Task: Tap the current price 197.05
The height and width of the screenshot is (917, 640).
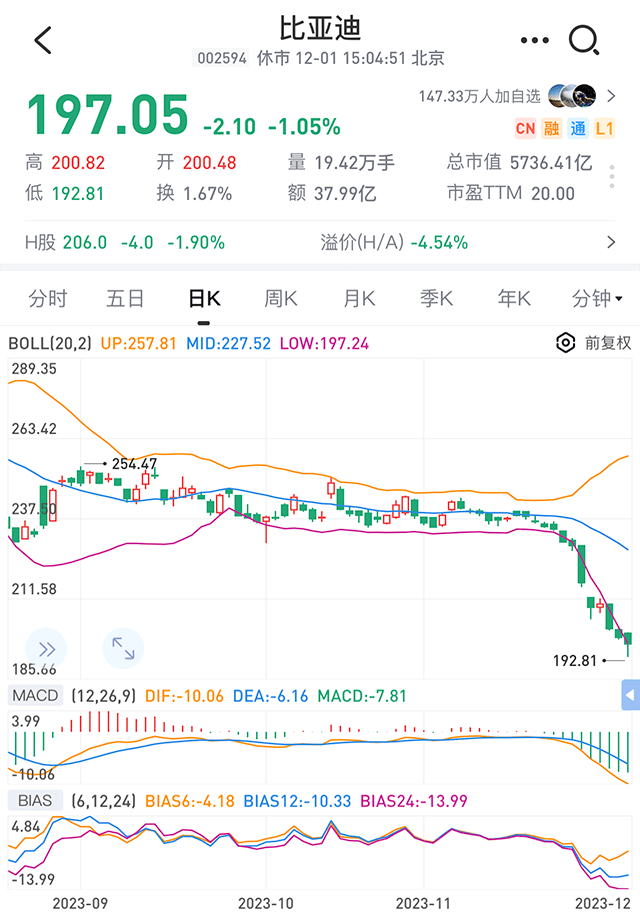Action: tap(108, 115)
